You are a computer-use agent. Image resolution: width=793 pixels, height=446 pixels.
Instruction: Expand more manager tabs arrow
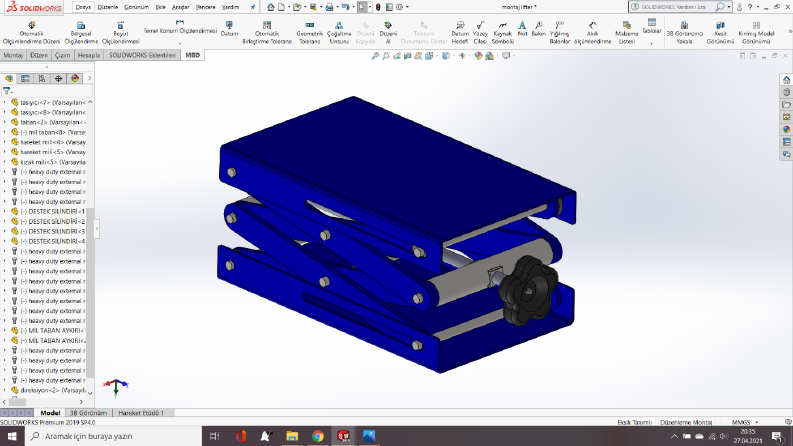coord(90,78)
